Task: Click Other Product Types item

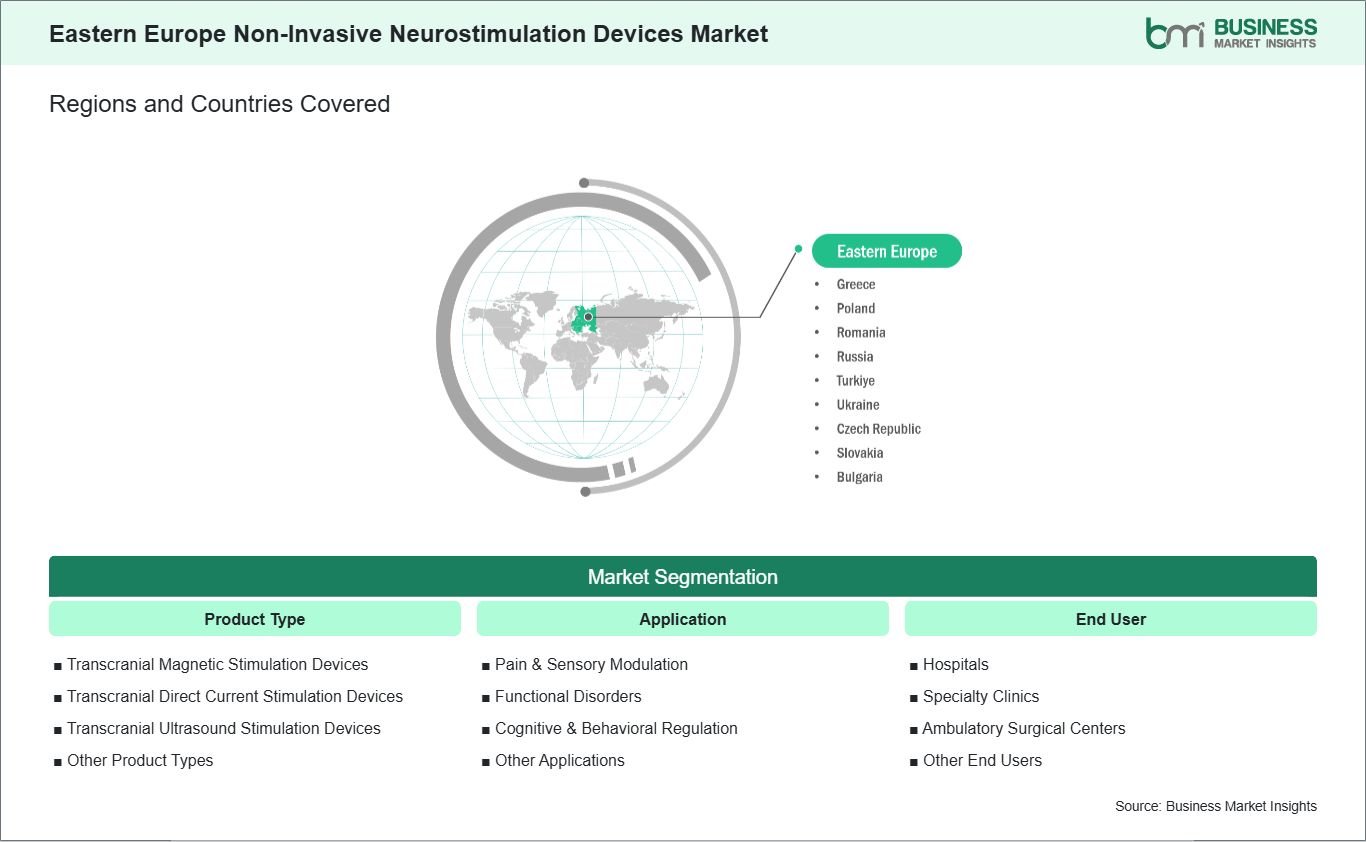Action: tap(140, 760)
